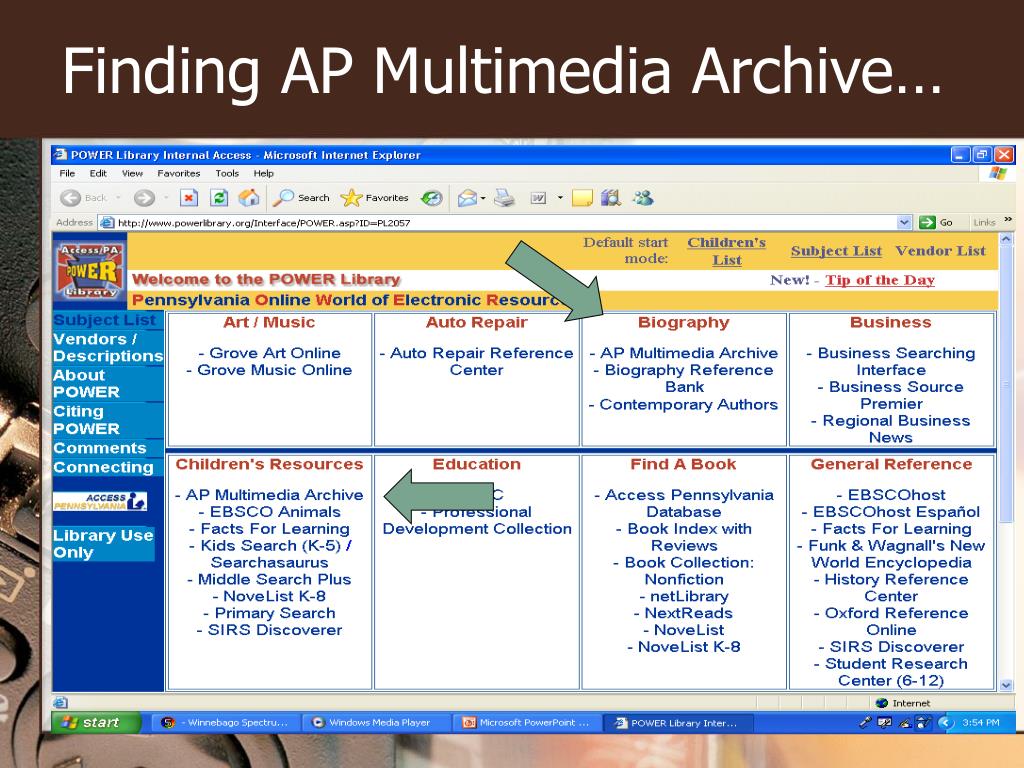Open the Search pane in toolbar
This screenshot has width=1024, height=768.
[302, 198]
